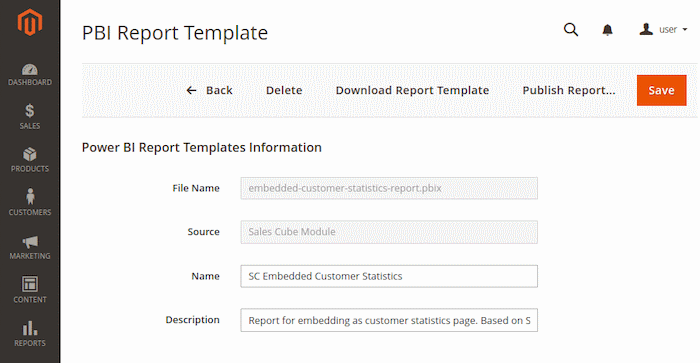Viewport: 700px width, 363px height.
Task: Open the Marketing sidebar menu
Action: tap(30, 248)
